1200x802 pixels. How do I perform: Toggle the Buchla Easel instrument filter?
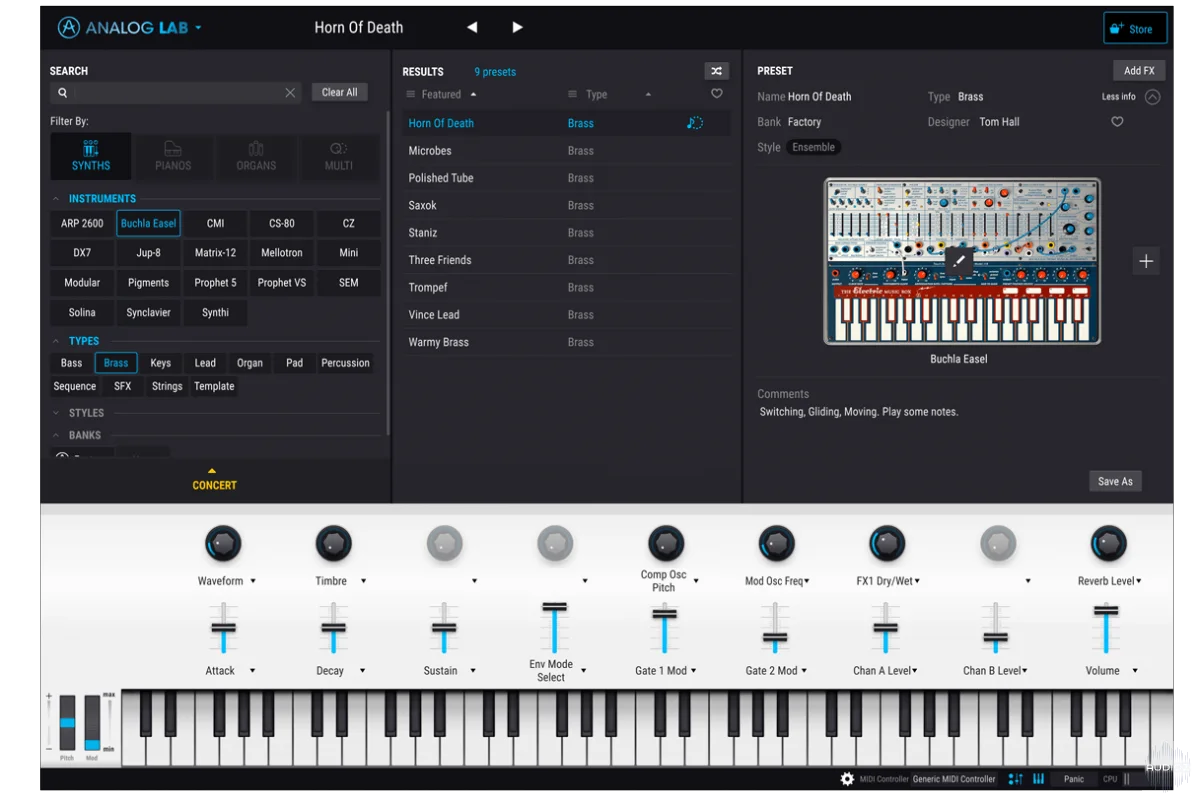click(x=148, y=223)
